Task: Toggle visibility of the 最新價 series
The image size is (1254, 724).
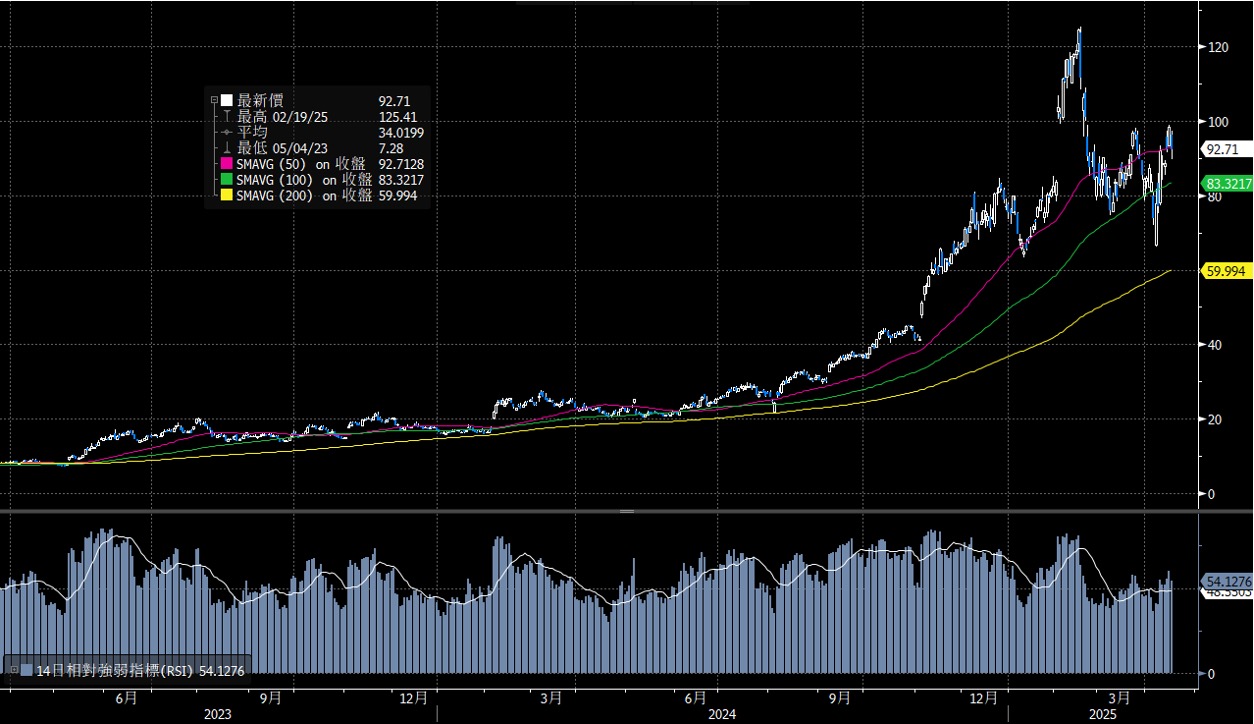Action: pos(225,99)
